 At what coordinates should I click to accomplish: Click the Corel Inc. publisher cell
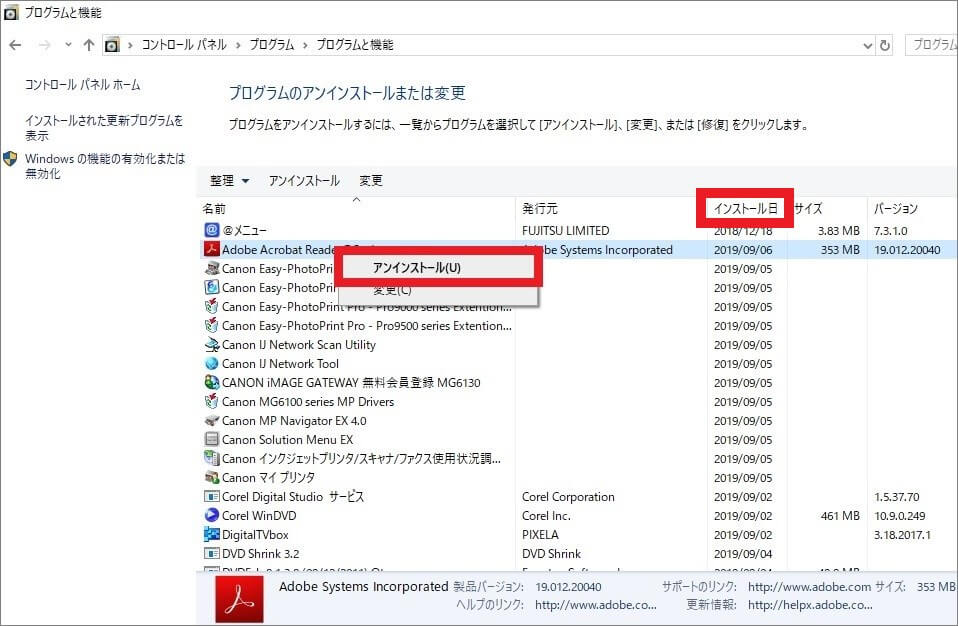click(x=546, y=515)
